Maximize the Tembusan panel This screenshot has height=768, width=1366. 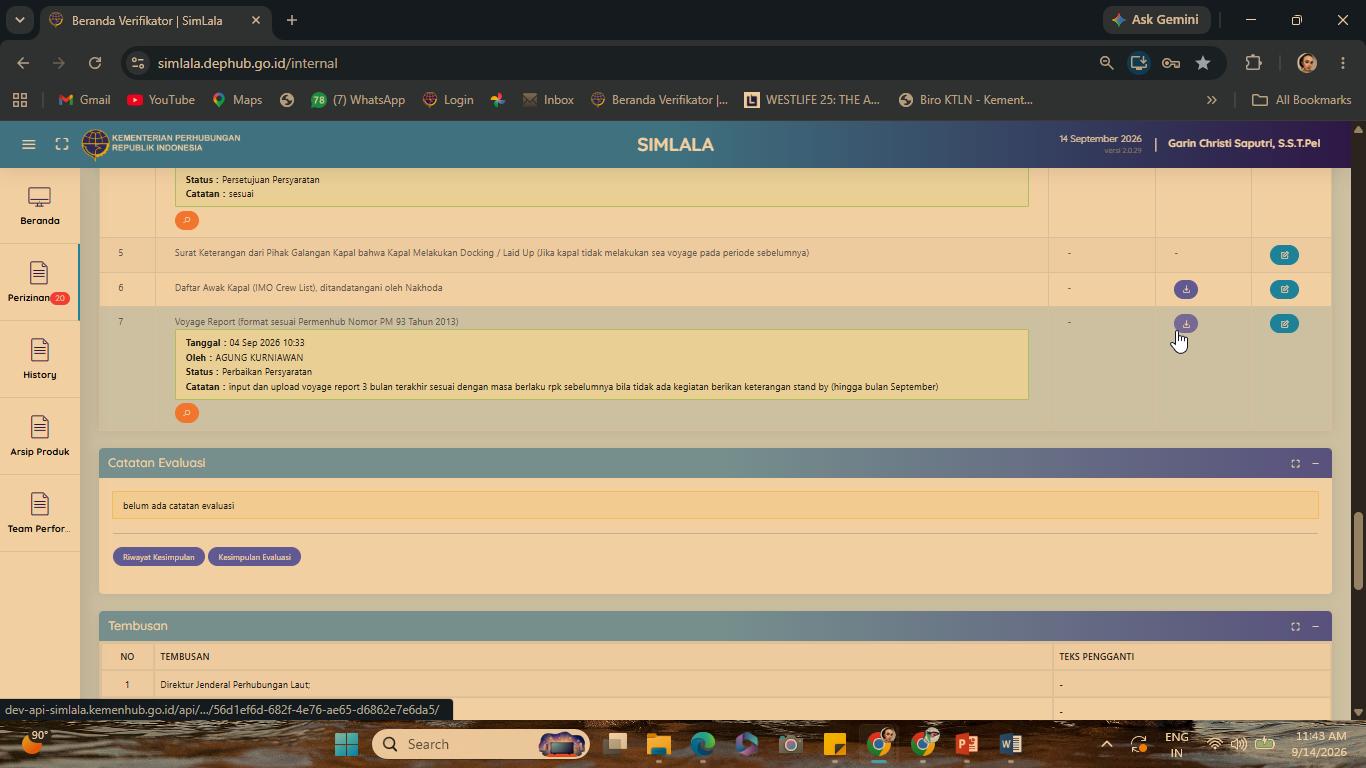point(1295,626)
